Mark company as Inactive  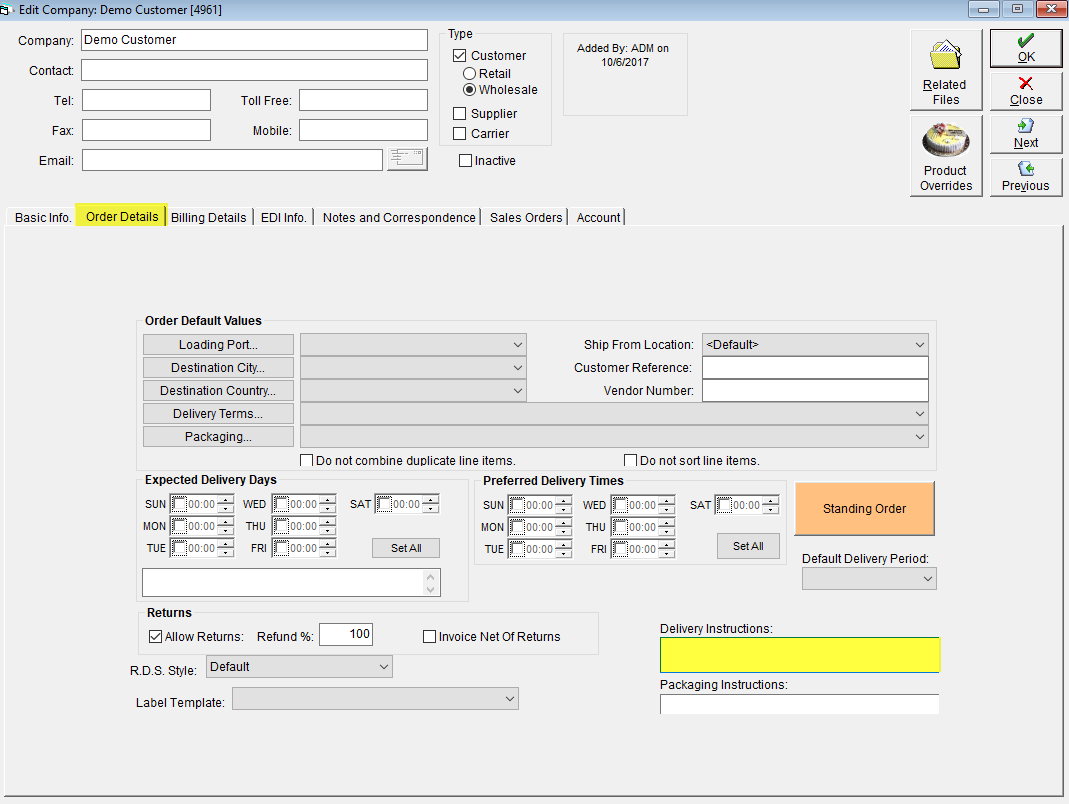click(466, 161)
